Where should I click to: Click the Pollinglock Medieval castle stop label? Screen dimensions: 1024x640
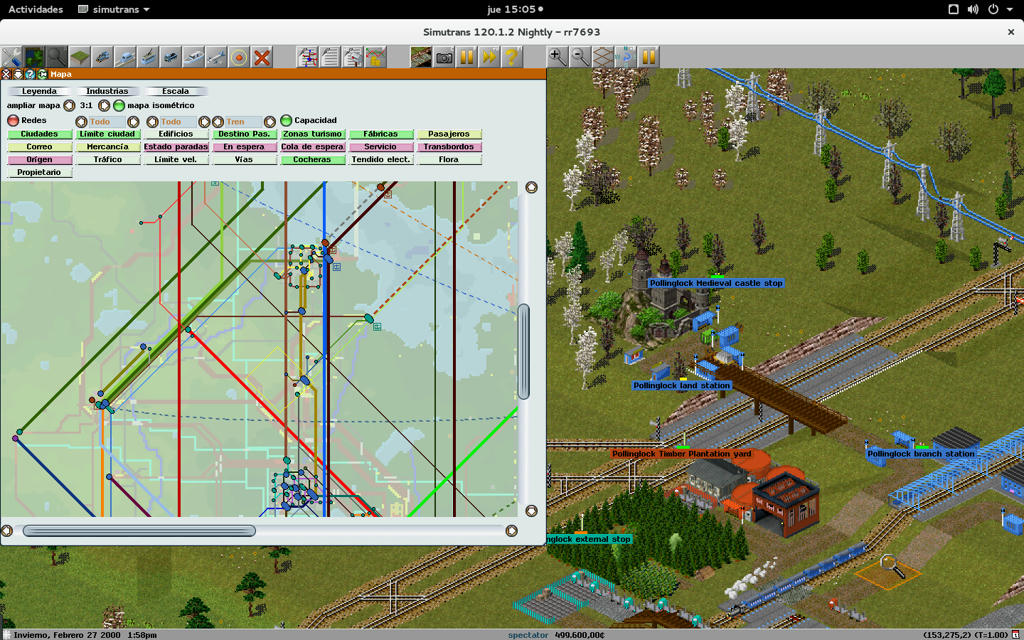point(716,283)
